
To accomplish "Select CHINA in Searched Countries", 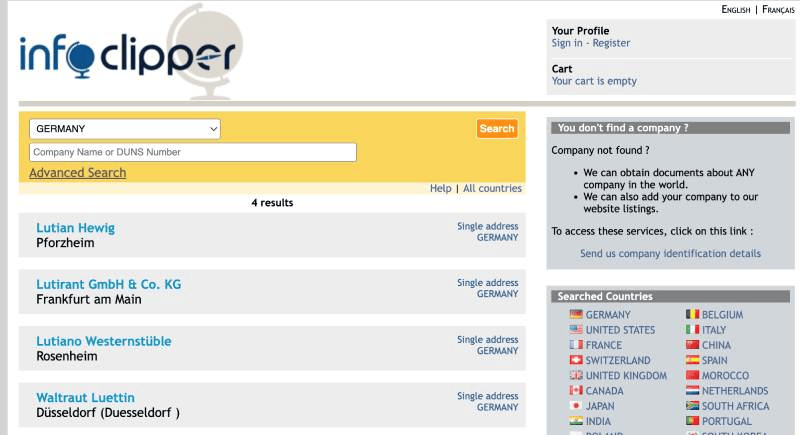I will pos(716,345).
